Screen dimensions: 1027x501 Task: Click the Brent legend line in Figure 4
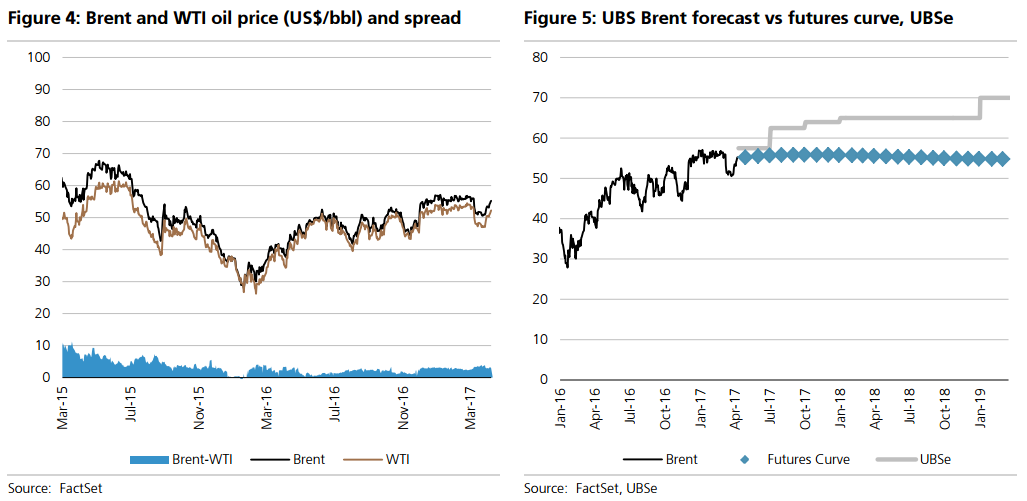(262, 460)
